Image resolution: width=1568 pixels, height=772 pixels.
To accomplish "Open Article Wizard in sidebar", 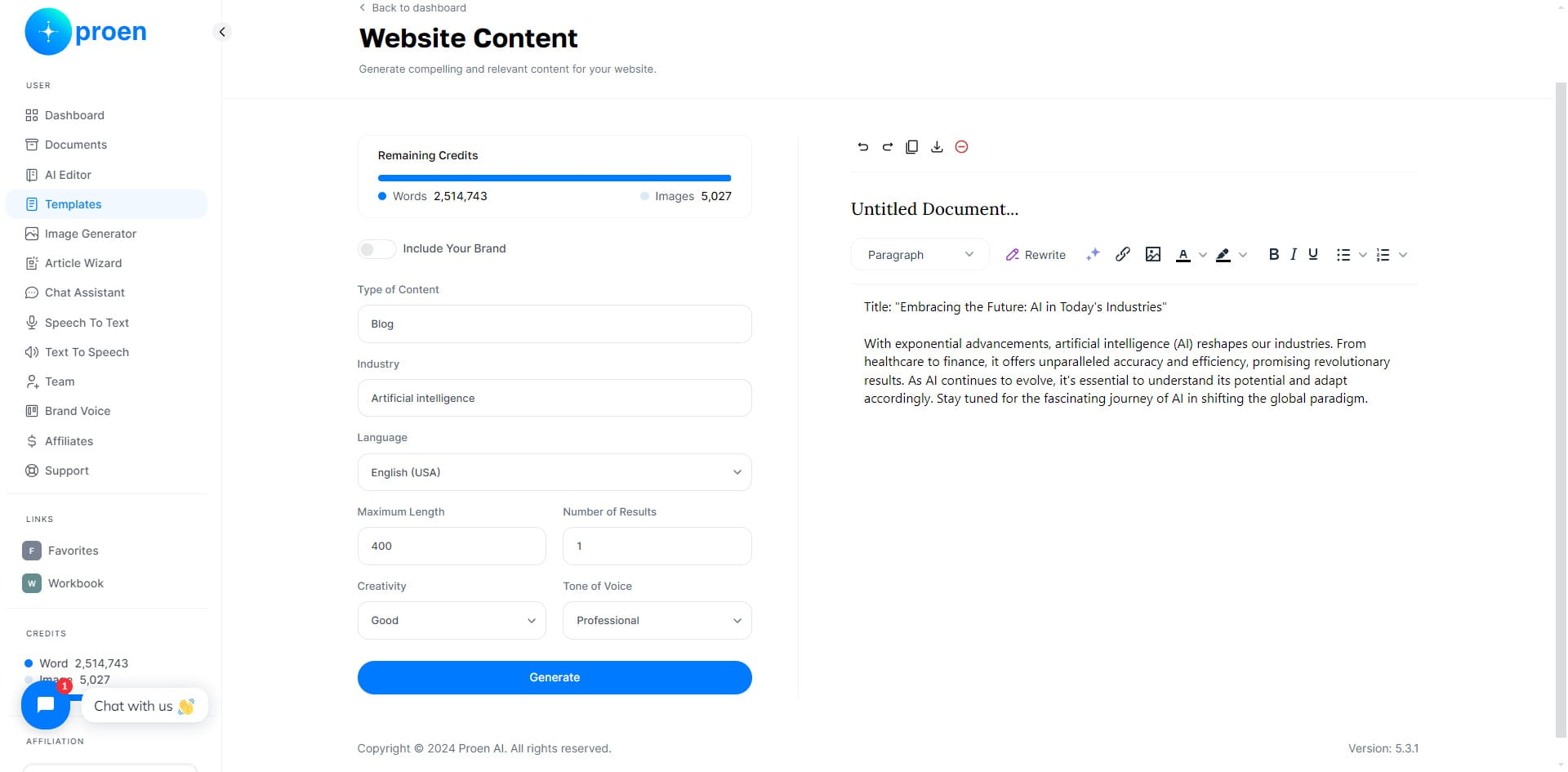I will 106,263.
